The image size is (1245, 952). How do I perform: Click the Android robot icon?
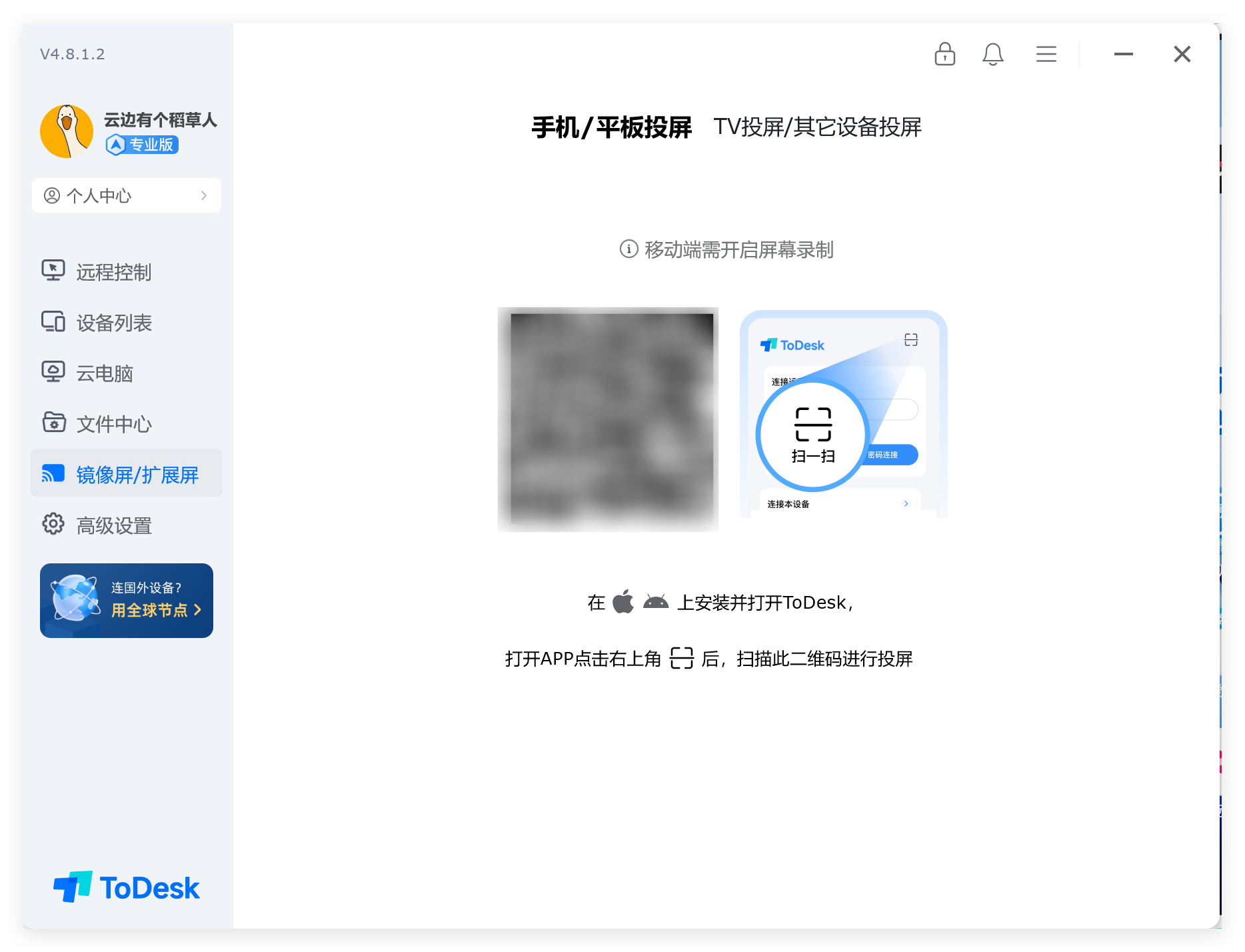pyautogui.click(x=656, y=603)
